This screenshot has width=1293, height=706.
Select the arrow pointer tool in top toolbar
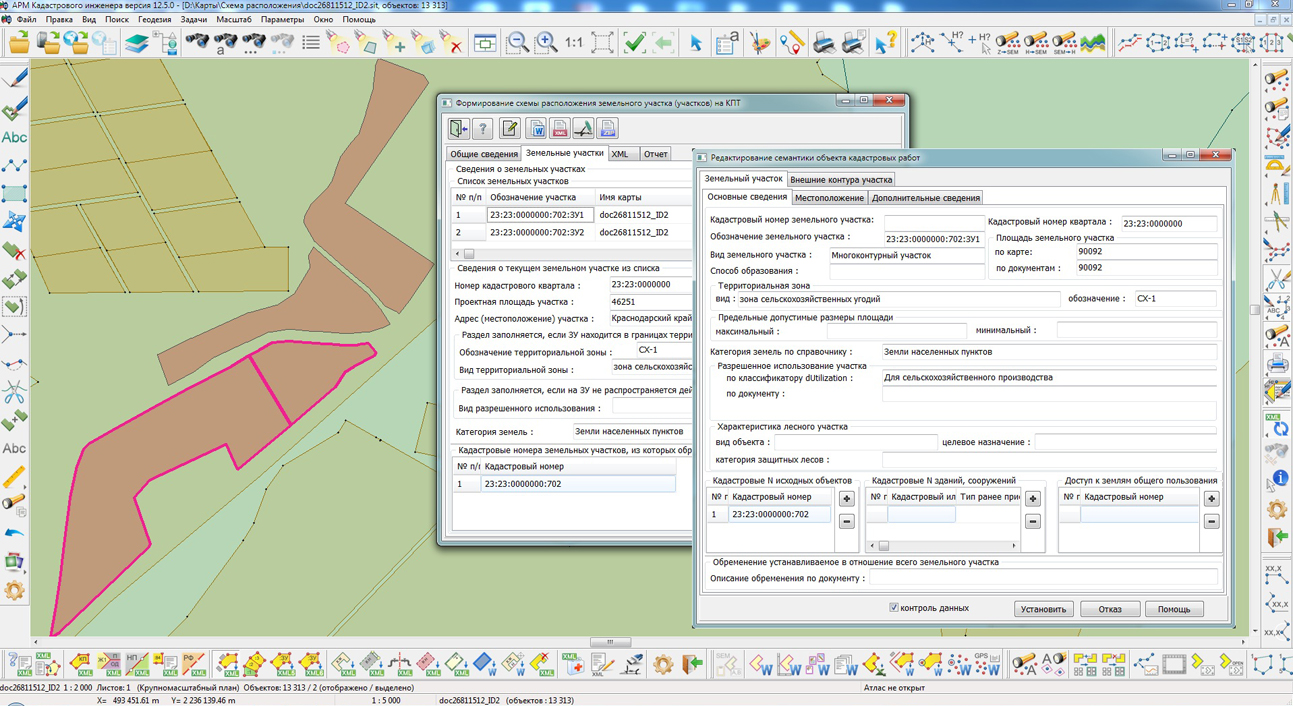click(695, 42)
